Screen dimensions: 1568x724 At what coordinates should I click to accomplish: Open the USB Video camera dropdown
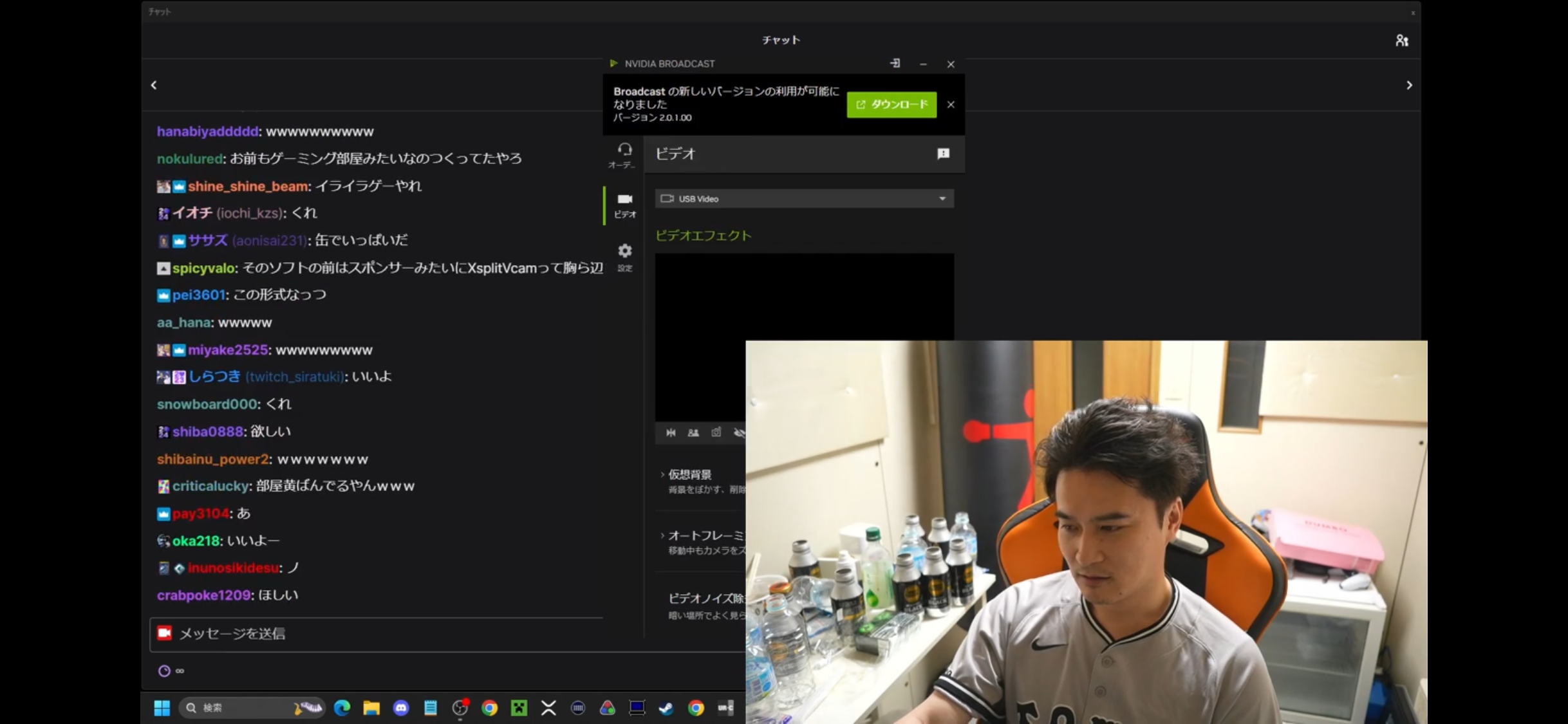click(804, 198)
